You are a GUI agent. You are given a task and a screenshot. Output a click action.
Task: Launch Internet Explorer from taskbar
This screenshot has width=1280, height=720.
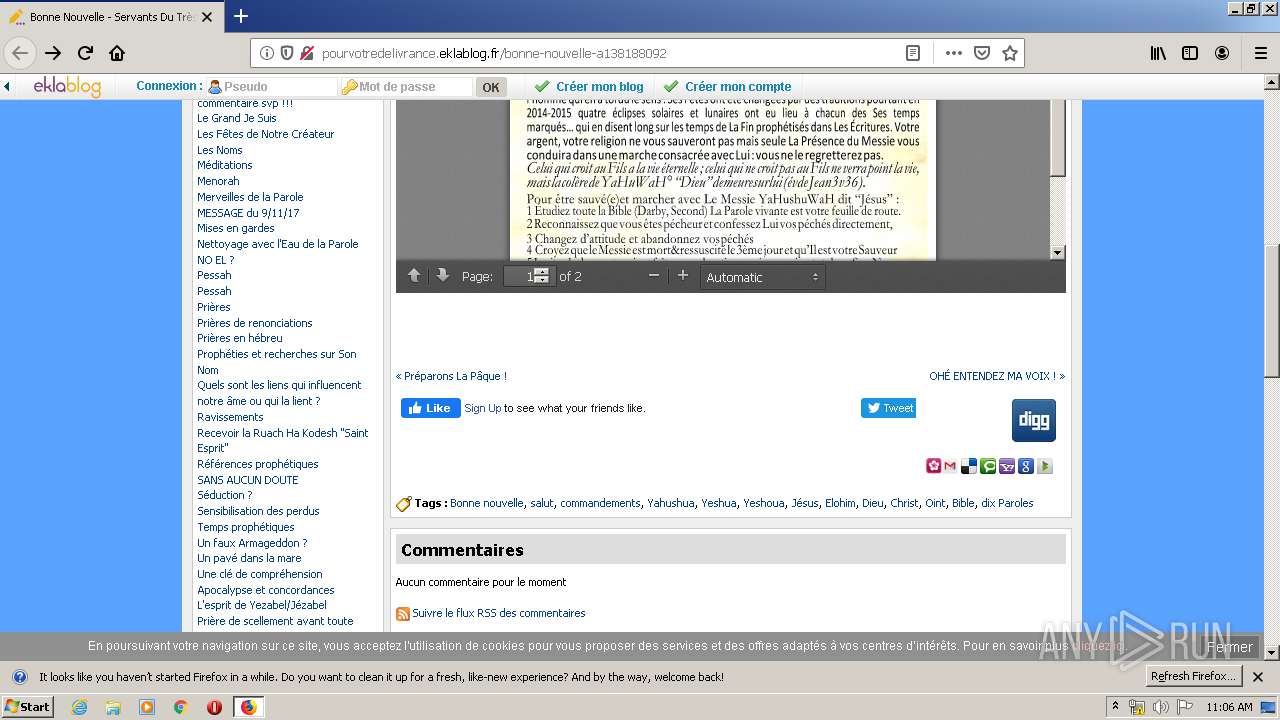(80, 707)
